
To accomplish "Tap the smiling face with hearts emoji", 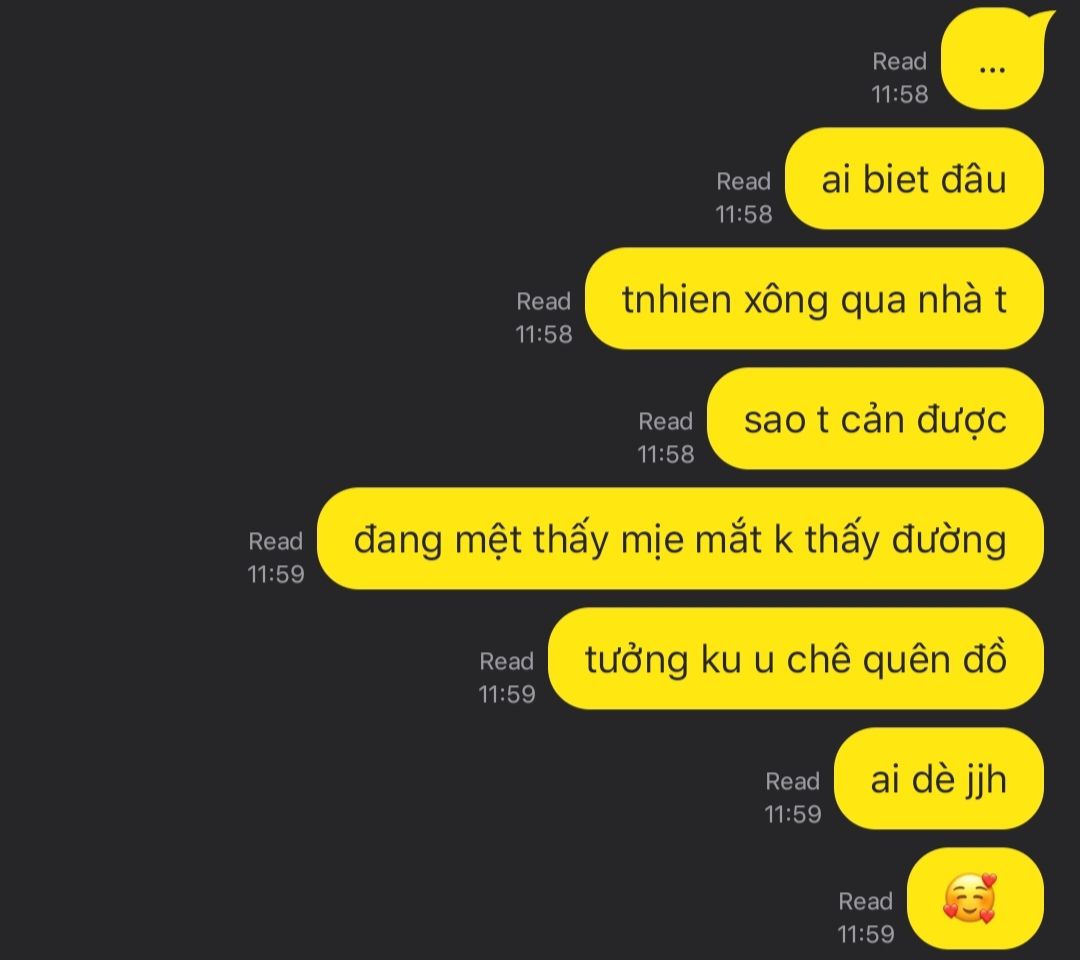I will point(970,898).
